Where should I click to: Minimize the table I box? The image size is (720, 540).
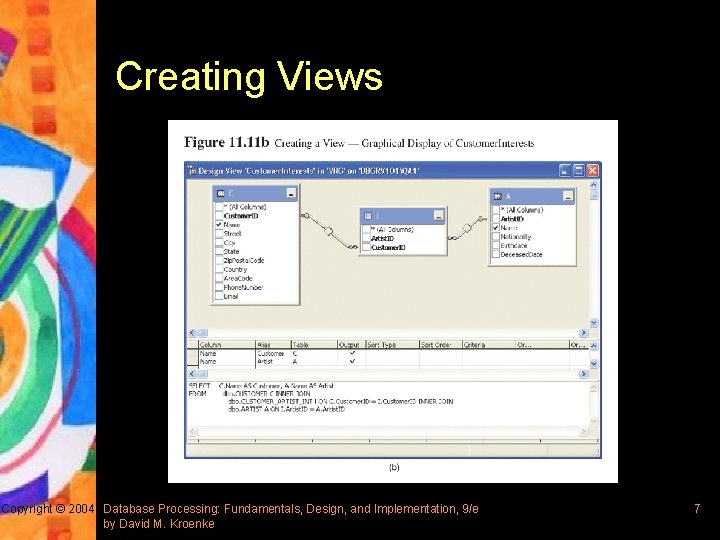[439, 216]
